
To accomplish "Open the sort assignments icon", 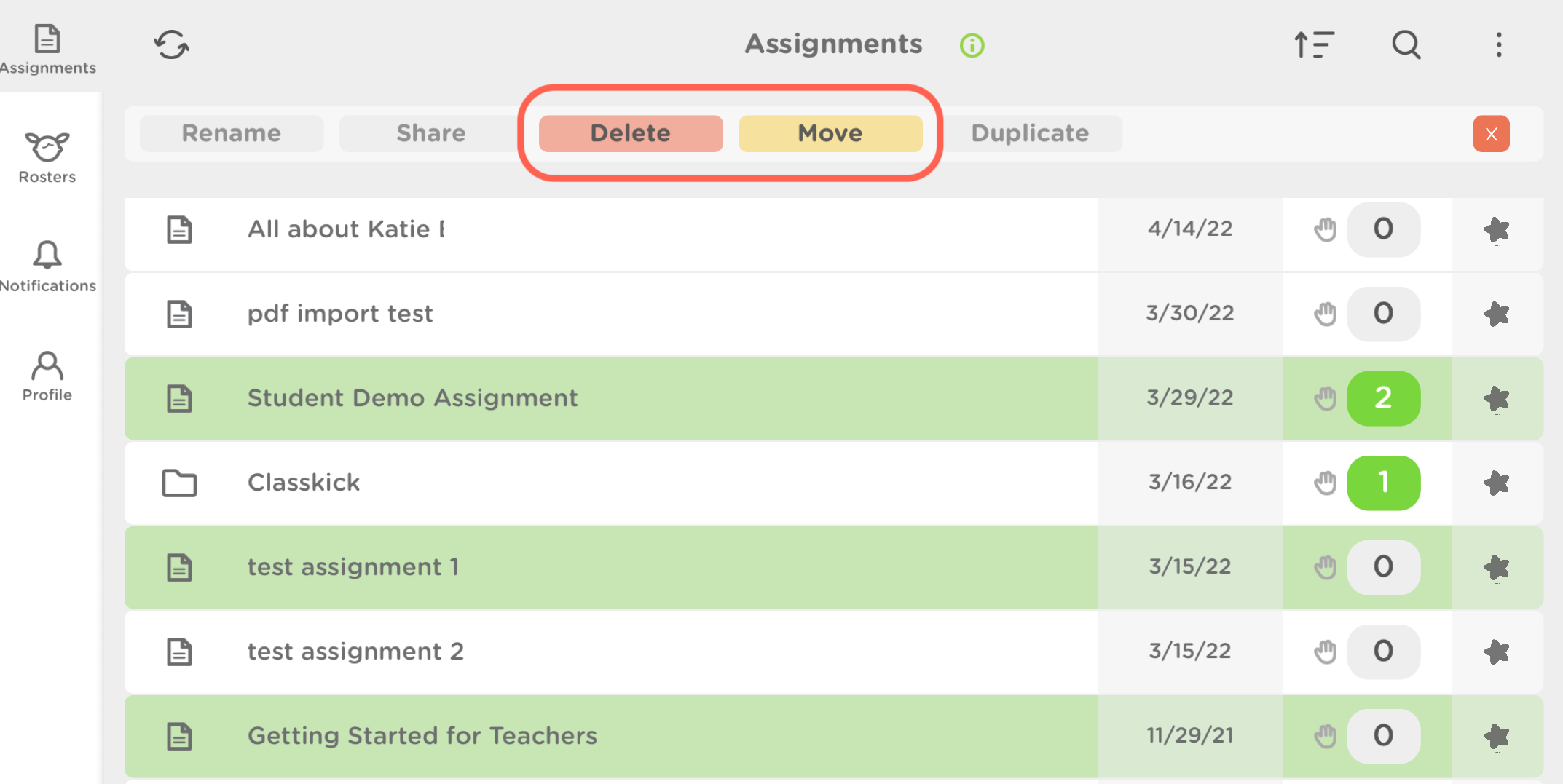I will pyautogui.click(x=1315, y=44).
